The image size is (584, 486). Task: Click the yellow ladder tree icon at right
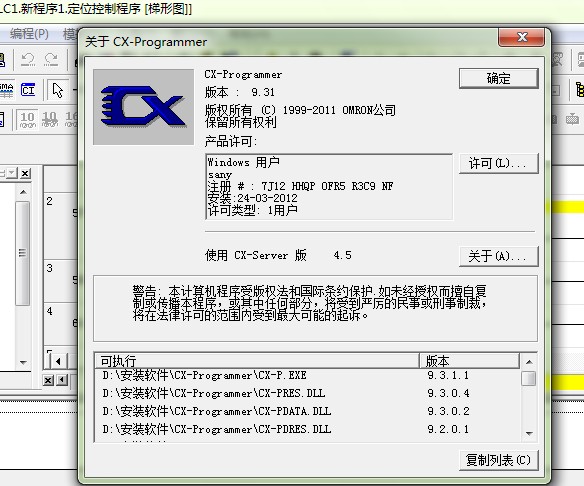tap(580, 90)
